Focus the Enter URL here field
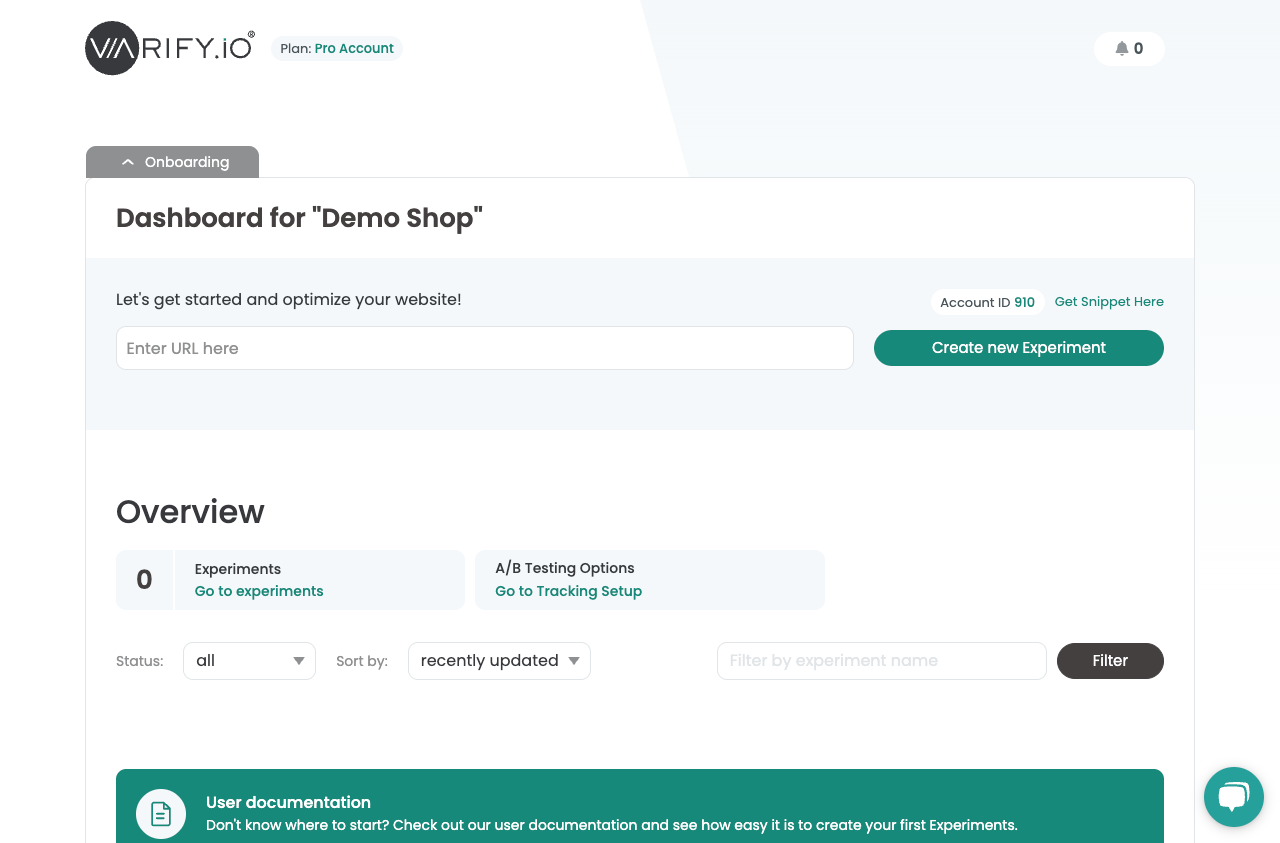Screen dimensions: 1280x843 [485, 348]
